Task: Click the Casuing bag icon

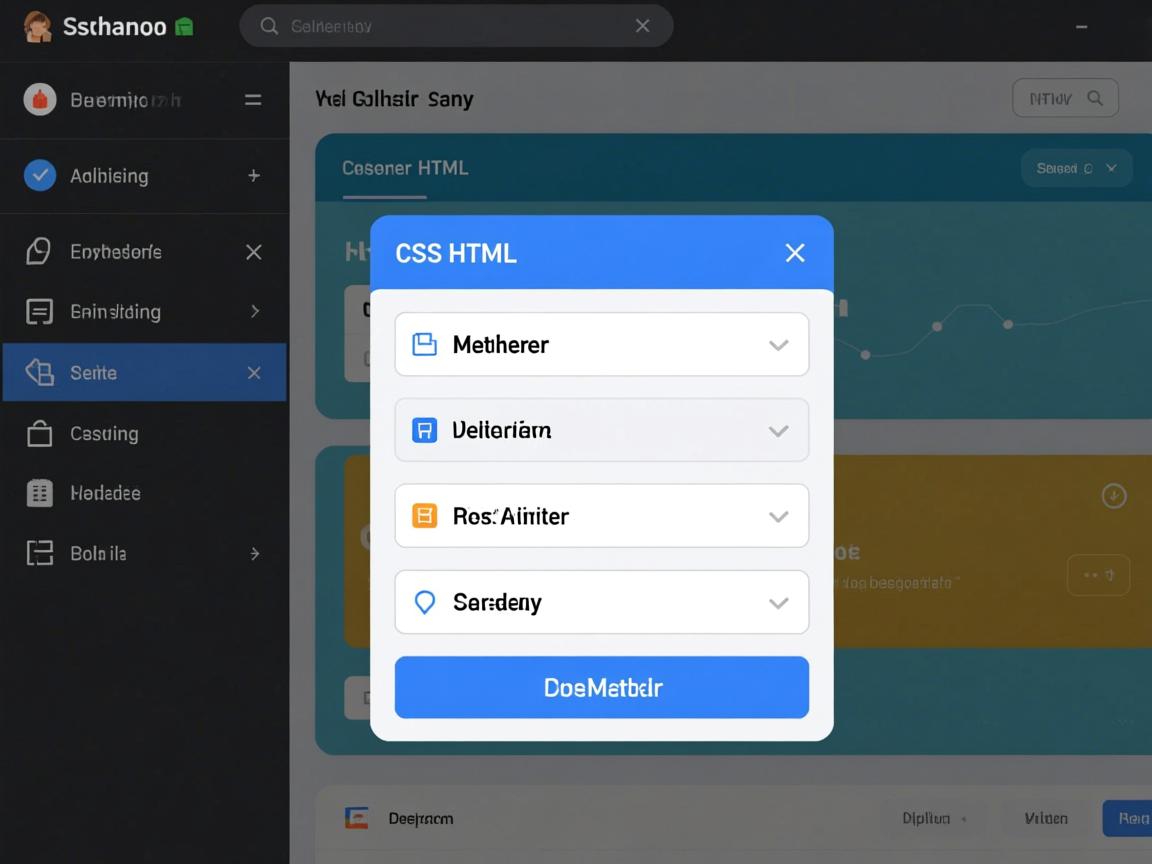Action: click(x=39, y=434)
